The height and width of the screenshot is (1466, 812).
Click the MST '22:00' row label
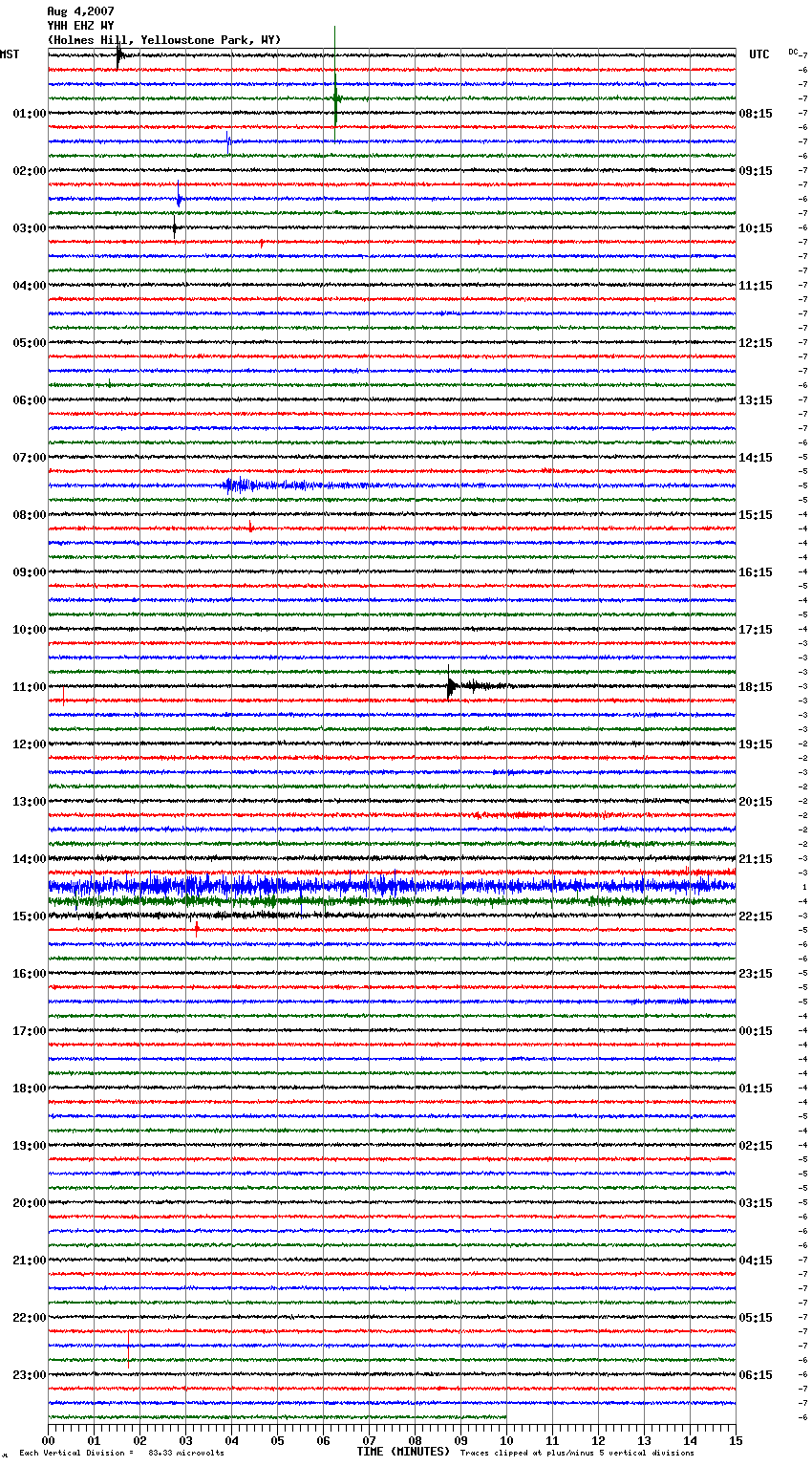coord(30,1318)
